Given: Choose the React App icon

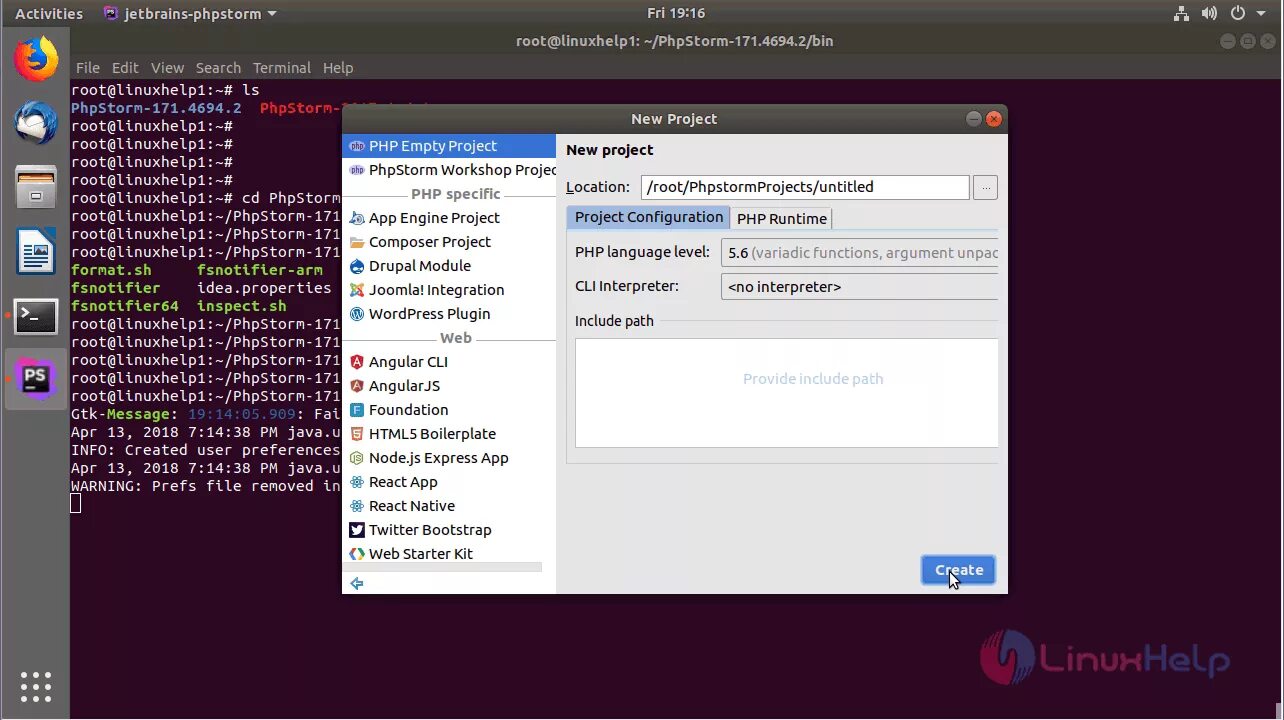Looking at the screenshot, I should tap(357, 482).
